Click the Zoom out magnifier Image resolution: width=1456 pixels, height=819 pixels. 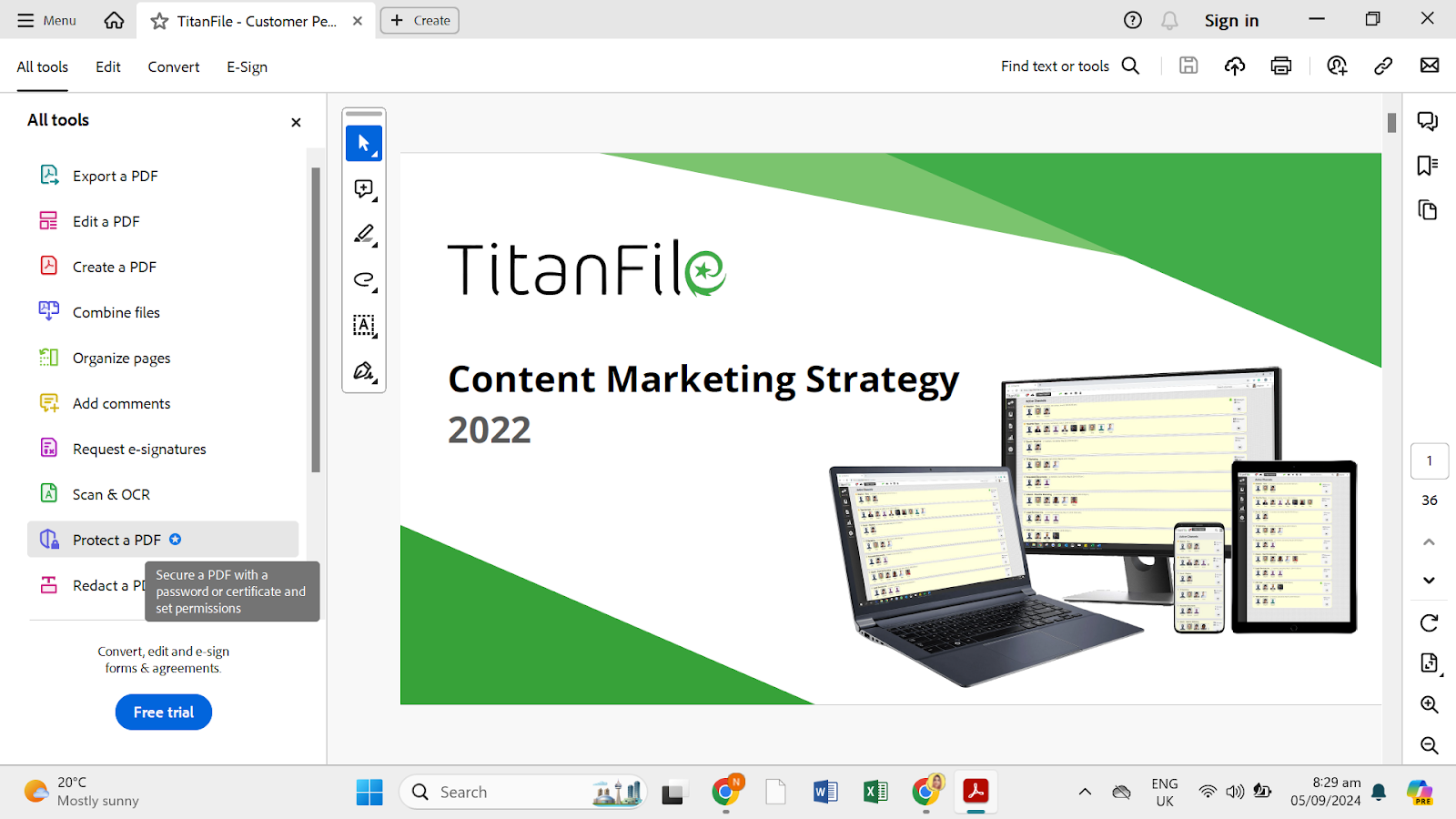pos(1430,745)
